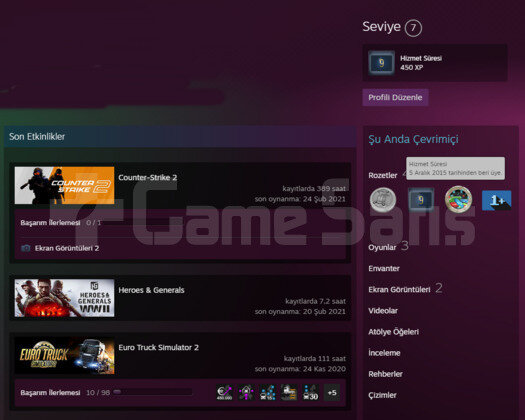Click the second Euro Truck achievement icon
The height and width of the screenshot is (420, 525).
[x=246, y=392]
